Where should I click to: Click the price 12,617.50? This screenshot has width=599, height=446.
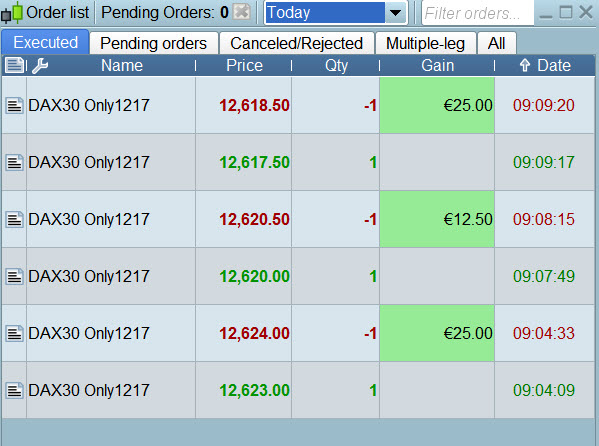[254, 162]
